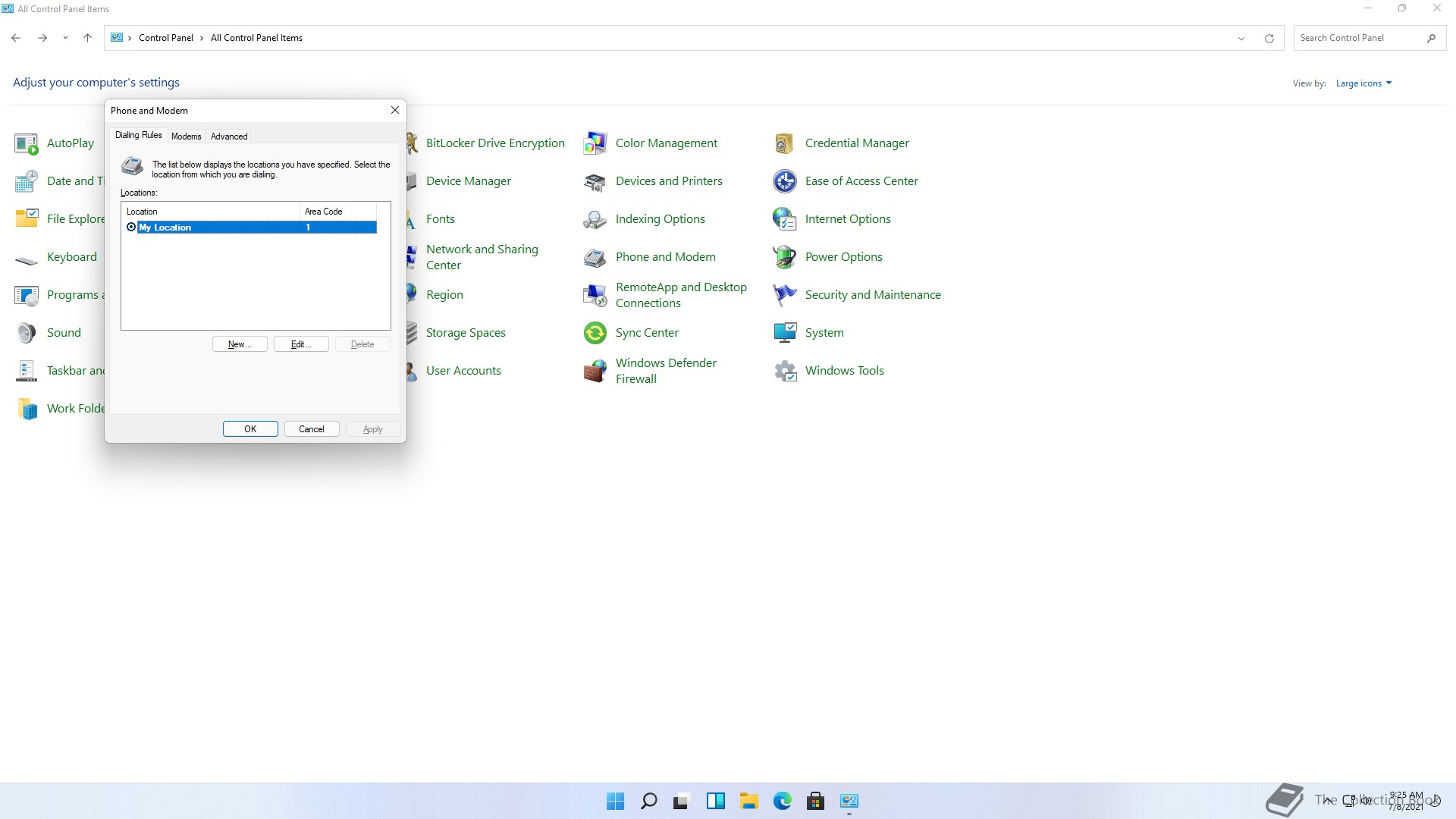1456x819 pixels.
Task: Open the Windows Tools gear icon
Action: point(785,371)
